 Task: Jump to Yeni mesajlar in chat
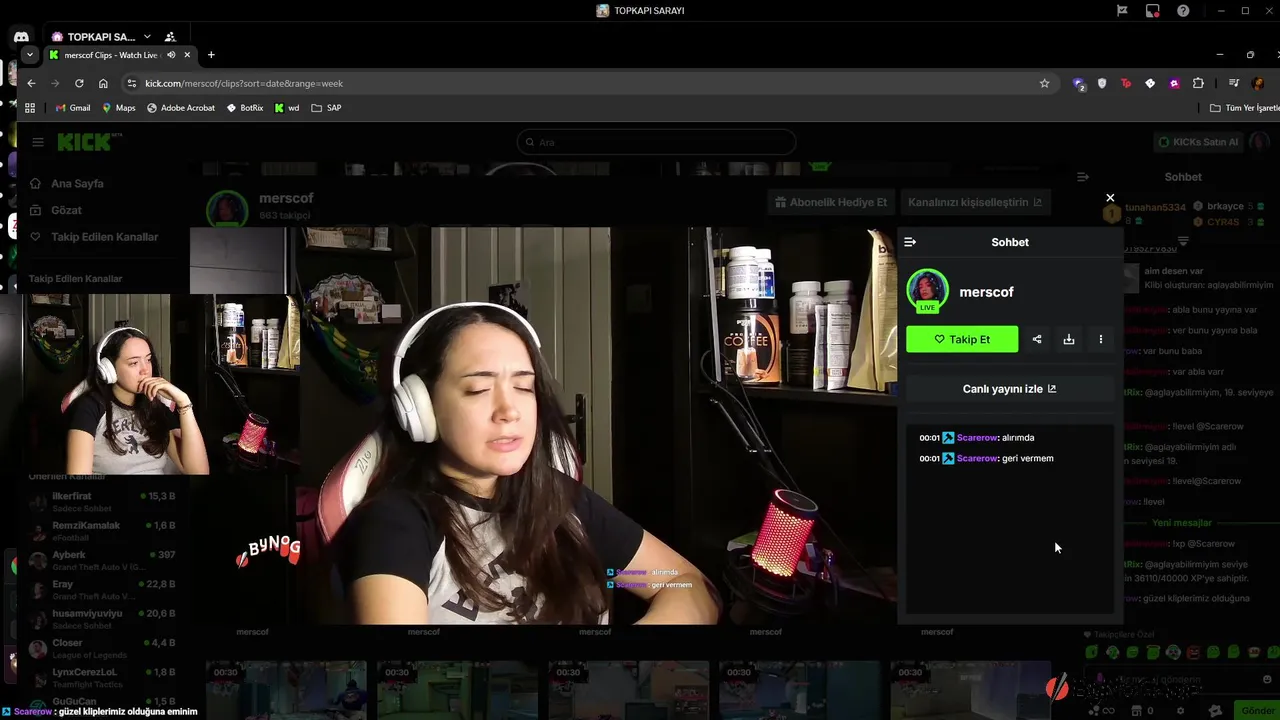tap(1182, 523)
